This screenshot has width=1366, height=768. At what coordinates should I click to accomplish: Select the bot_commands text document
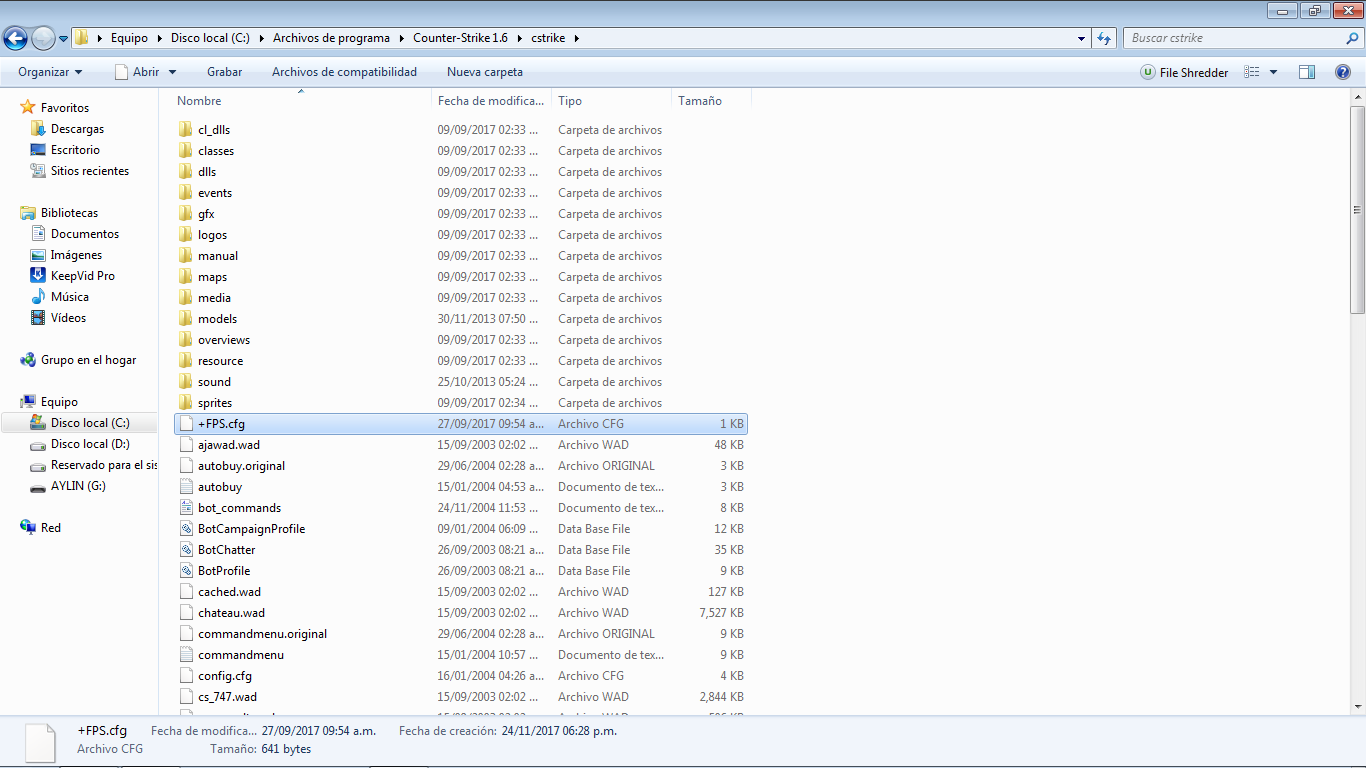pos(239,508)
